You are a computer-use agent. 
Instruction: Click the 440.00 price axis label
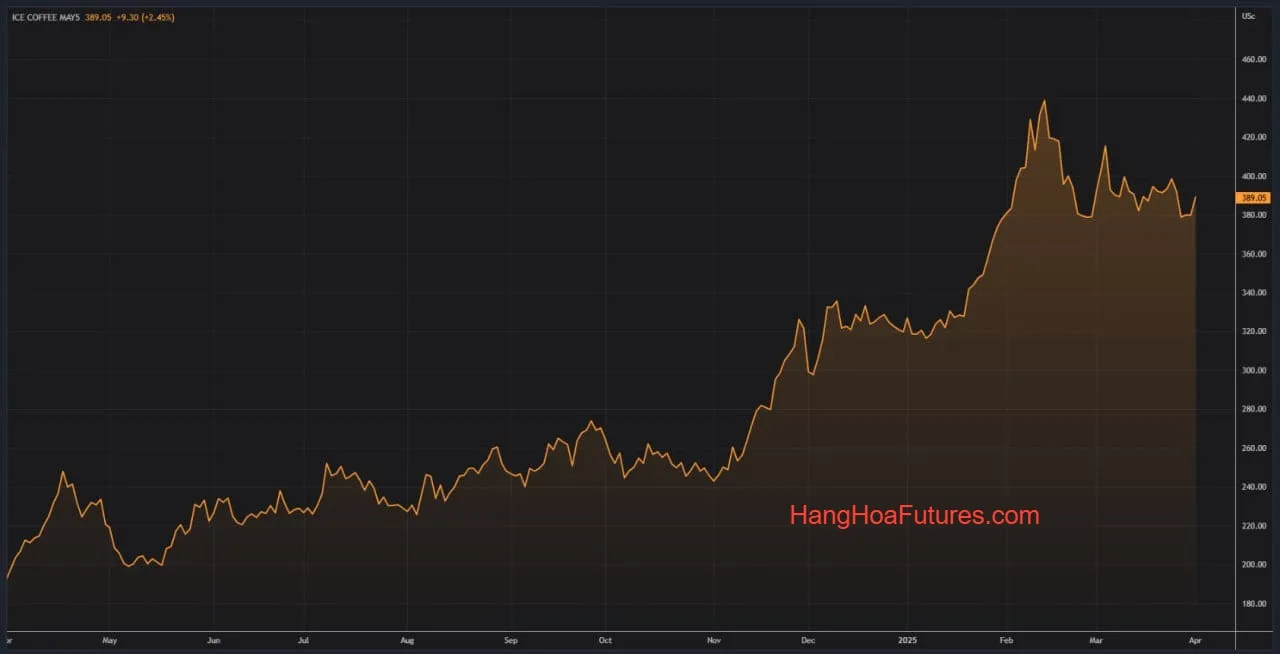pyautogui.click(x=1254, y=99)
